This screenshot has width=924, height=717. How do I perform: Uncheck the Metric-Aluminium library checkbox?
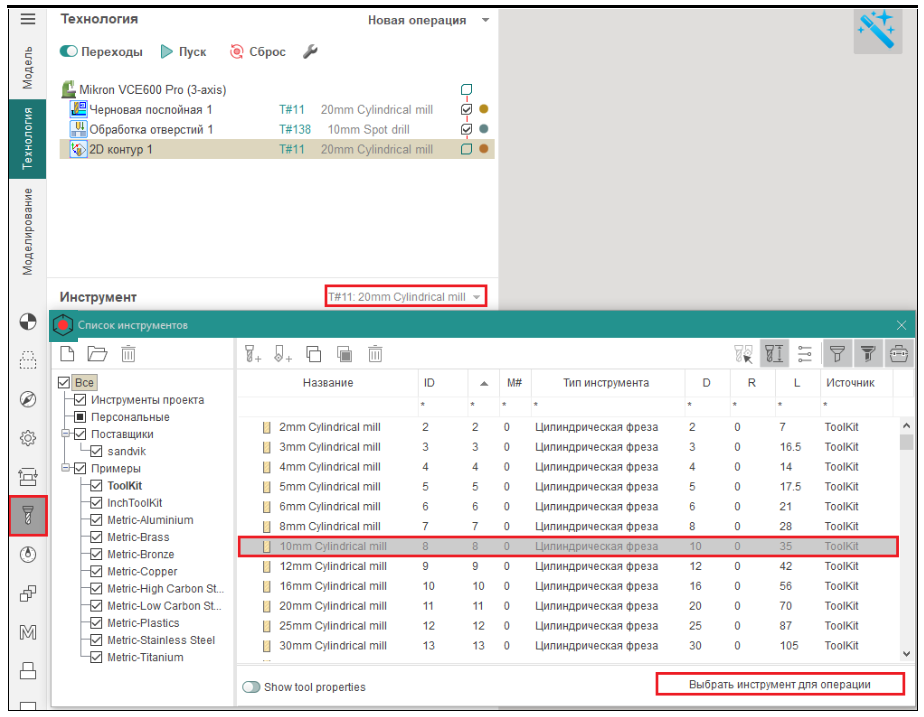(x=97, y=520)
